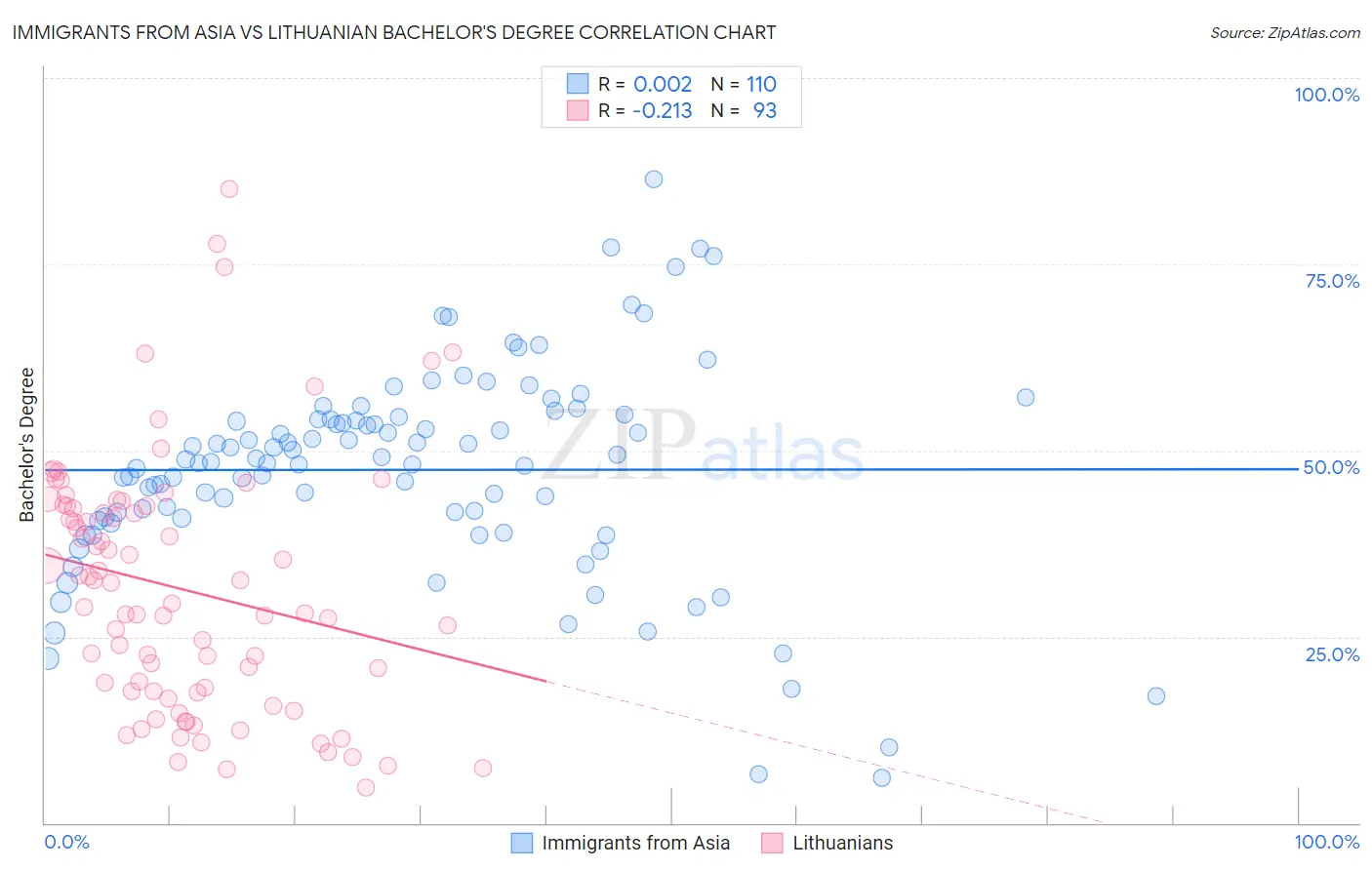Click the highest blue data point near 87%
The image size is (1372, 870).
(x=654, y=179)
